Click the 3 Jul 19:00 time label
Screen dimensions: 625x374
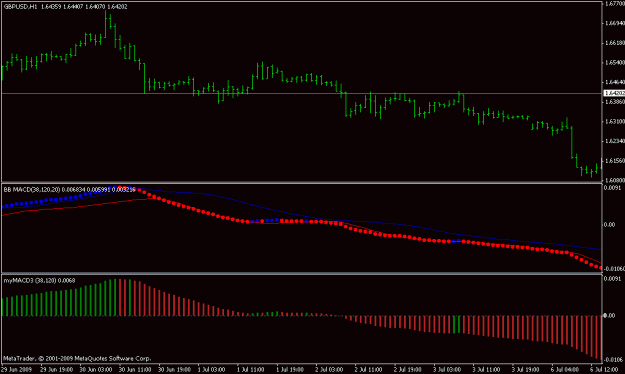(525, 370)
